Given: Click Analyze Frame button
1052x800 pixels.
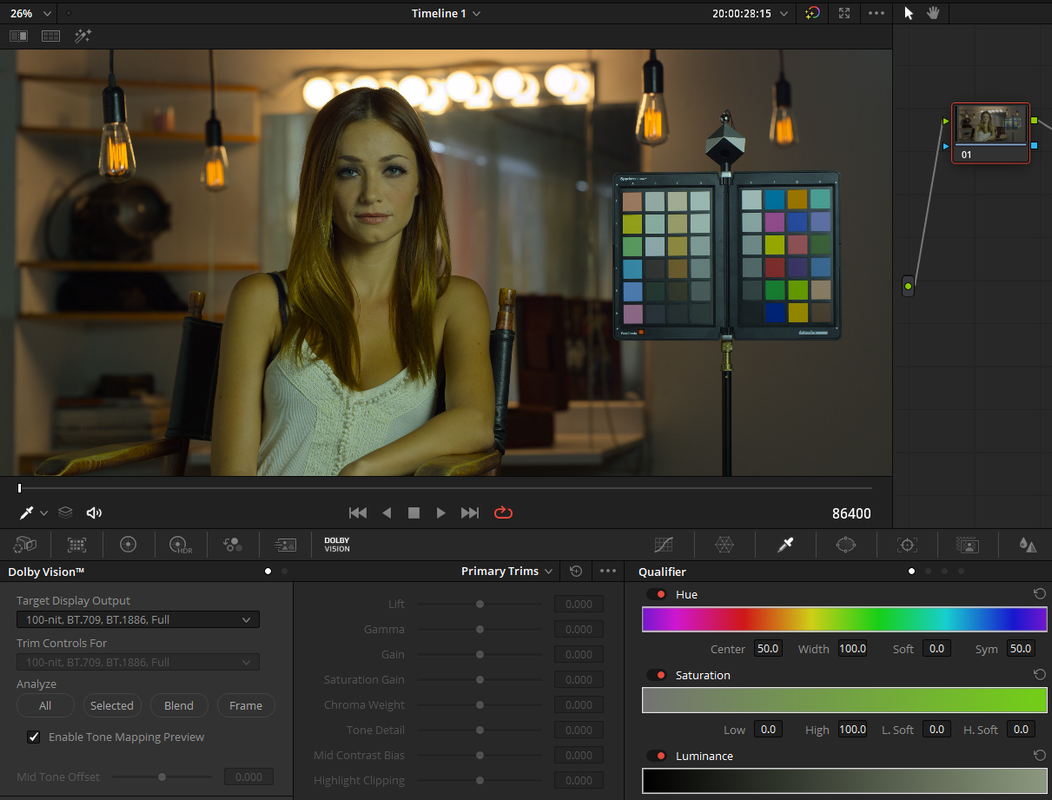Looking at the screenshot, I should [246, 705].
